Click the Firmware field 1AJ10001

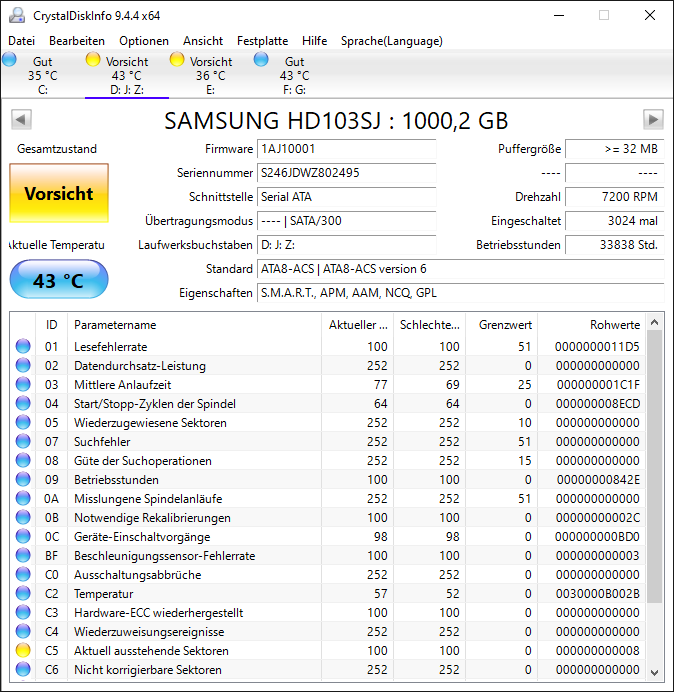pyautogui.click(x=347, y=149)
